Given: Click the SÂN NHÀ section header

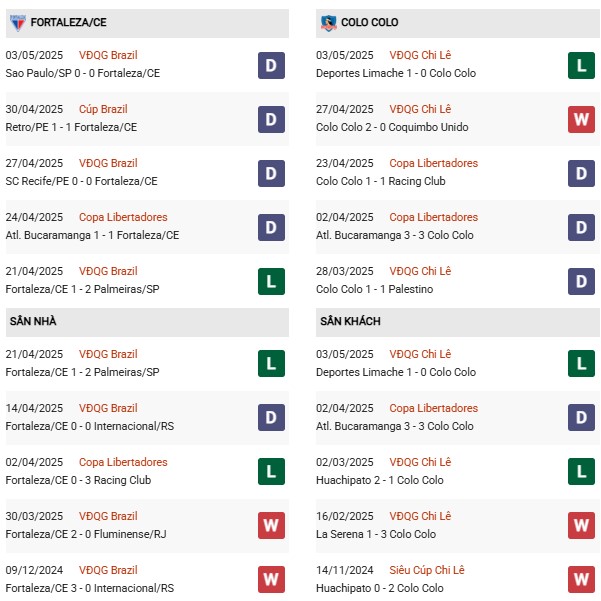Looking at the screenshot, I should tap(33, 321).
